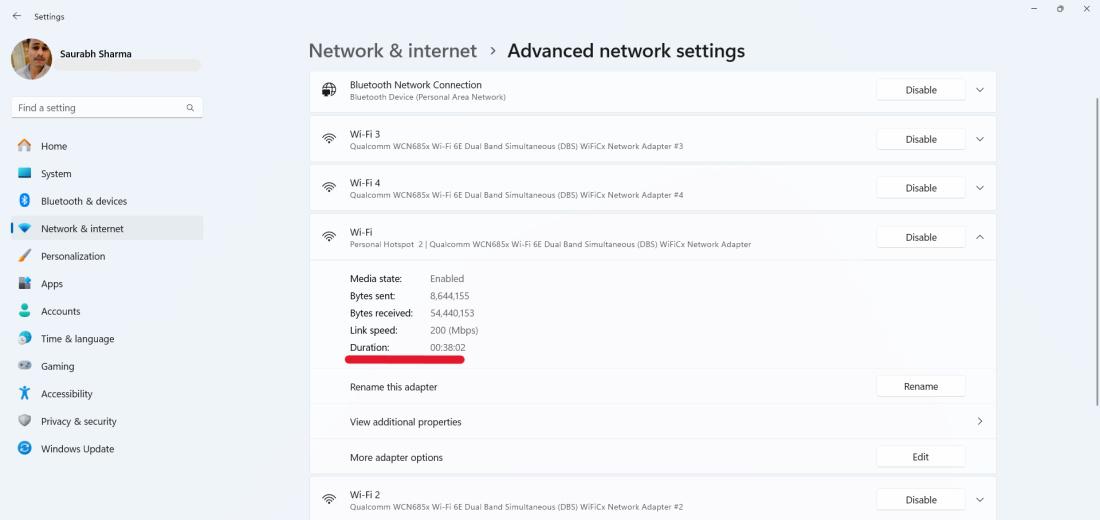
Task: Open Privacy & security section
Action: (x=78, y=422)
